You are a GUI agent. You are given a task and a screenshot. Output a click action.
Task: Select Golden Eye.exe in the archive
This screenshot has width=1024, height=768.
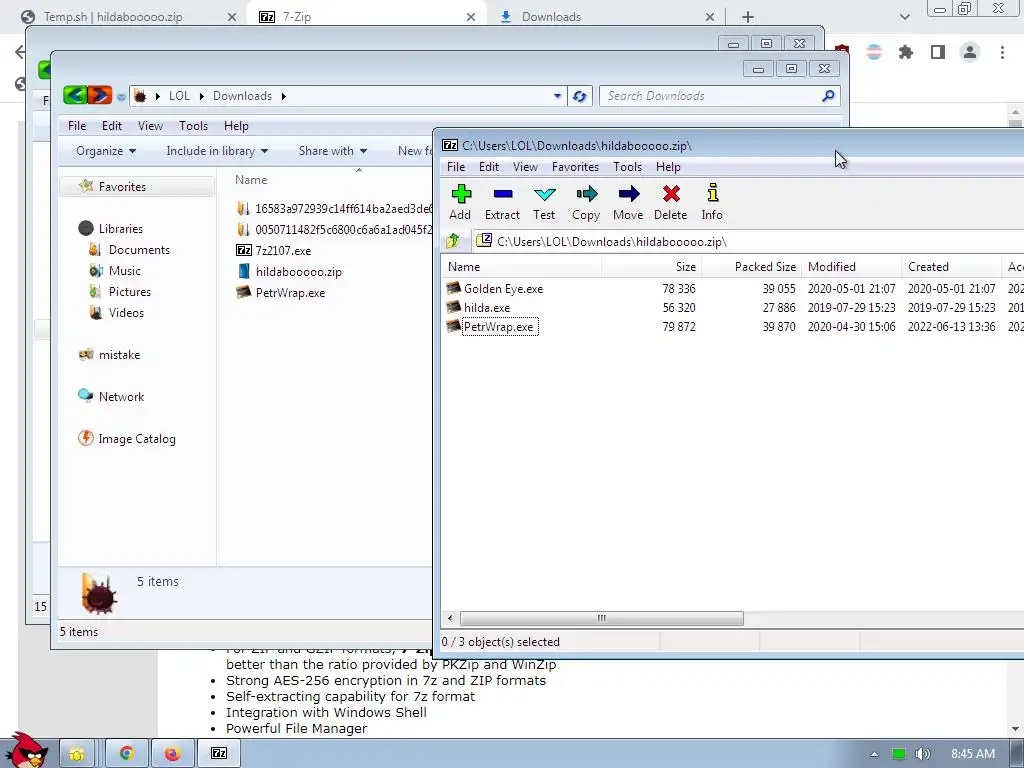[x=503, y=289]
